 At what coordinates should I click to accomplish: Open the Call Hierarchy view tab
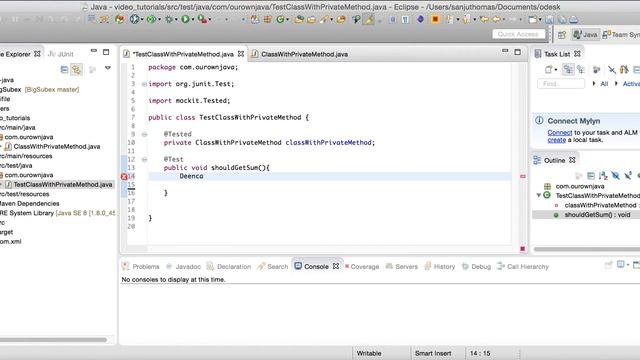click(x=523, y=267)
